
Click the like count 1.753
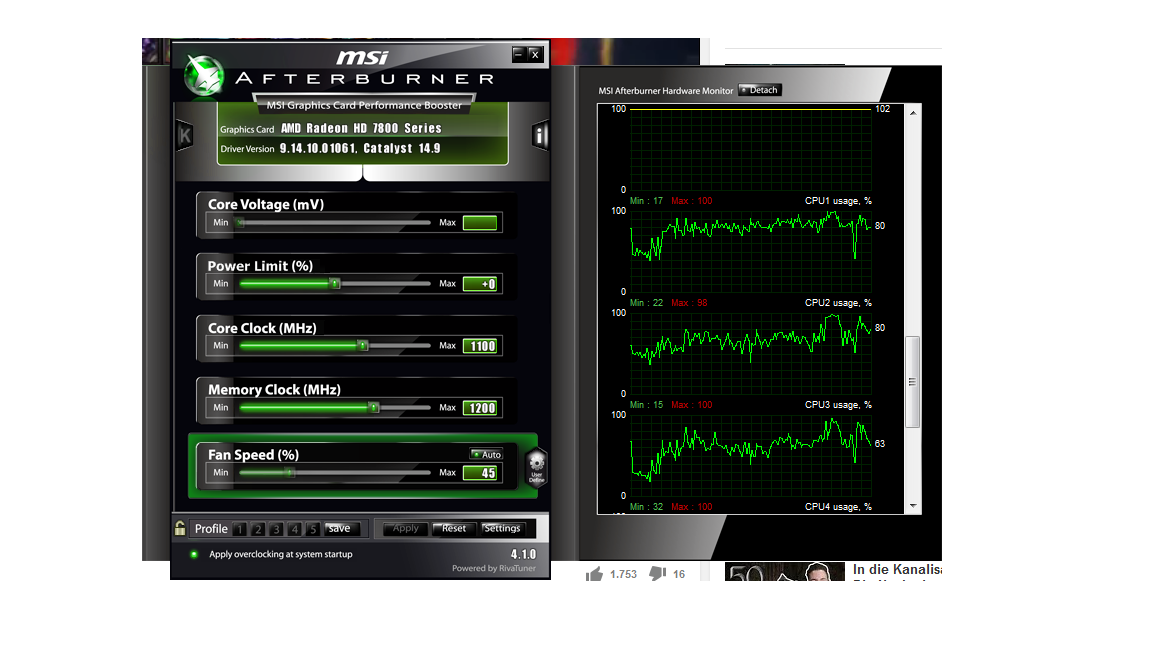pos(623,574)
